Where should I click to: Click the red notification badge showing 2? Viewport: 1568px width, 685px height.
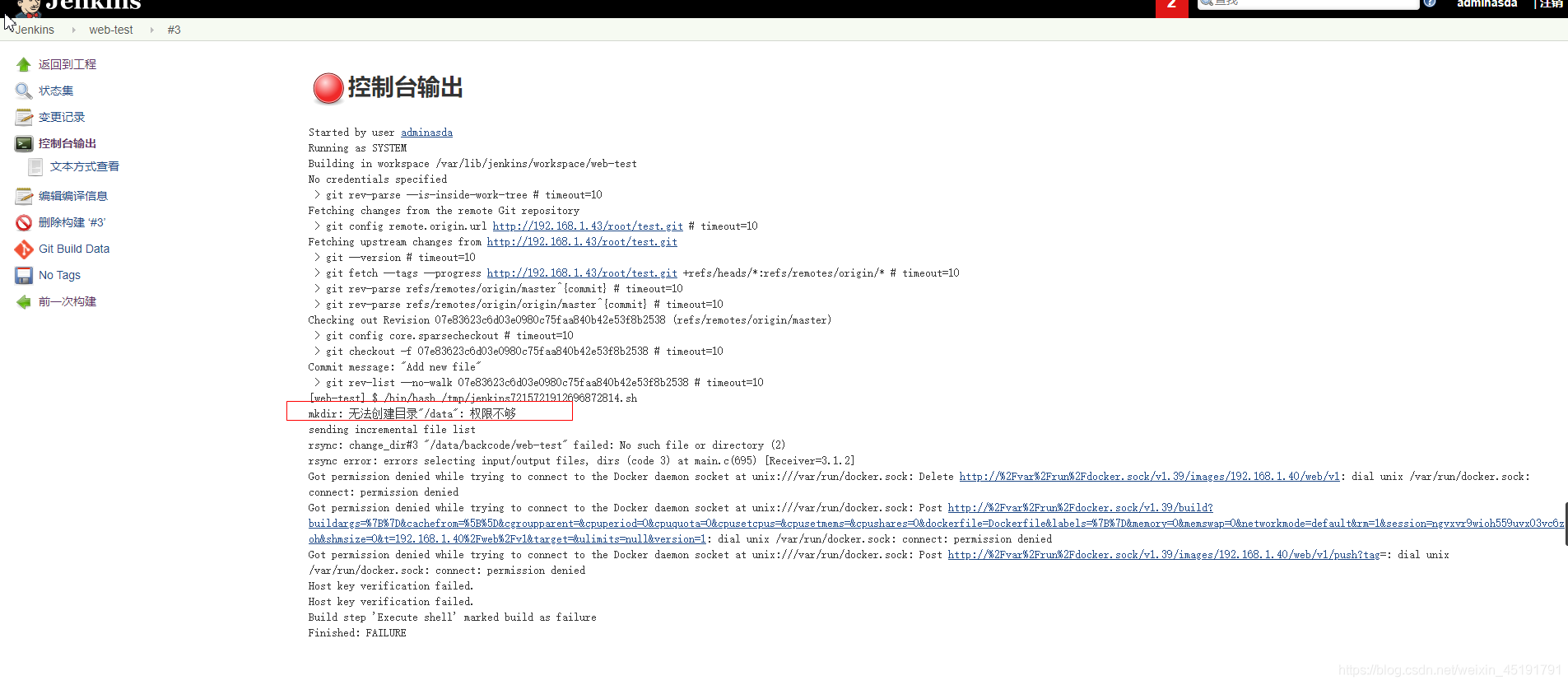[1171, 7]
